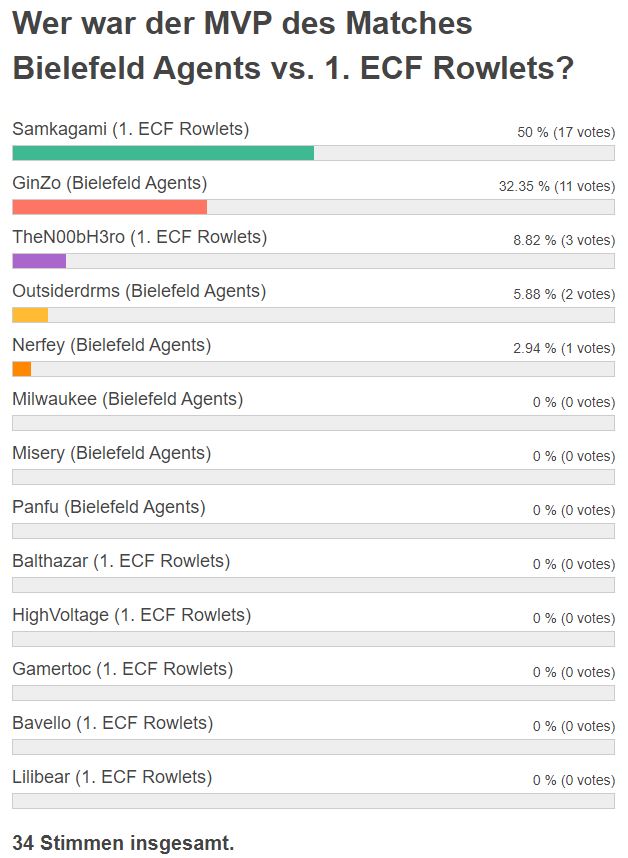628x858 pixels.
Task: Click the Panfu (Bielefeld Agents) label
Action: pos(109,507)
